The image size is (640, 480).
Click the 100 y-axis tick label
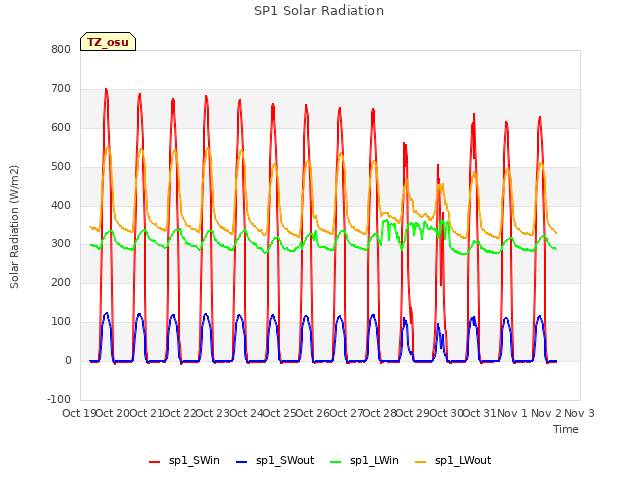pos(61,322)
